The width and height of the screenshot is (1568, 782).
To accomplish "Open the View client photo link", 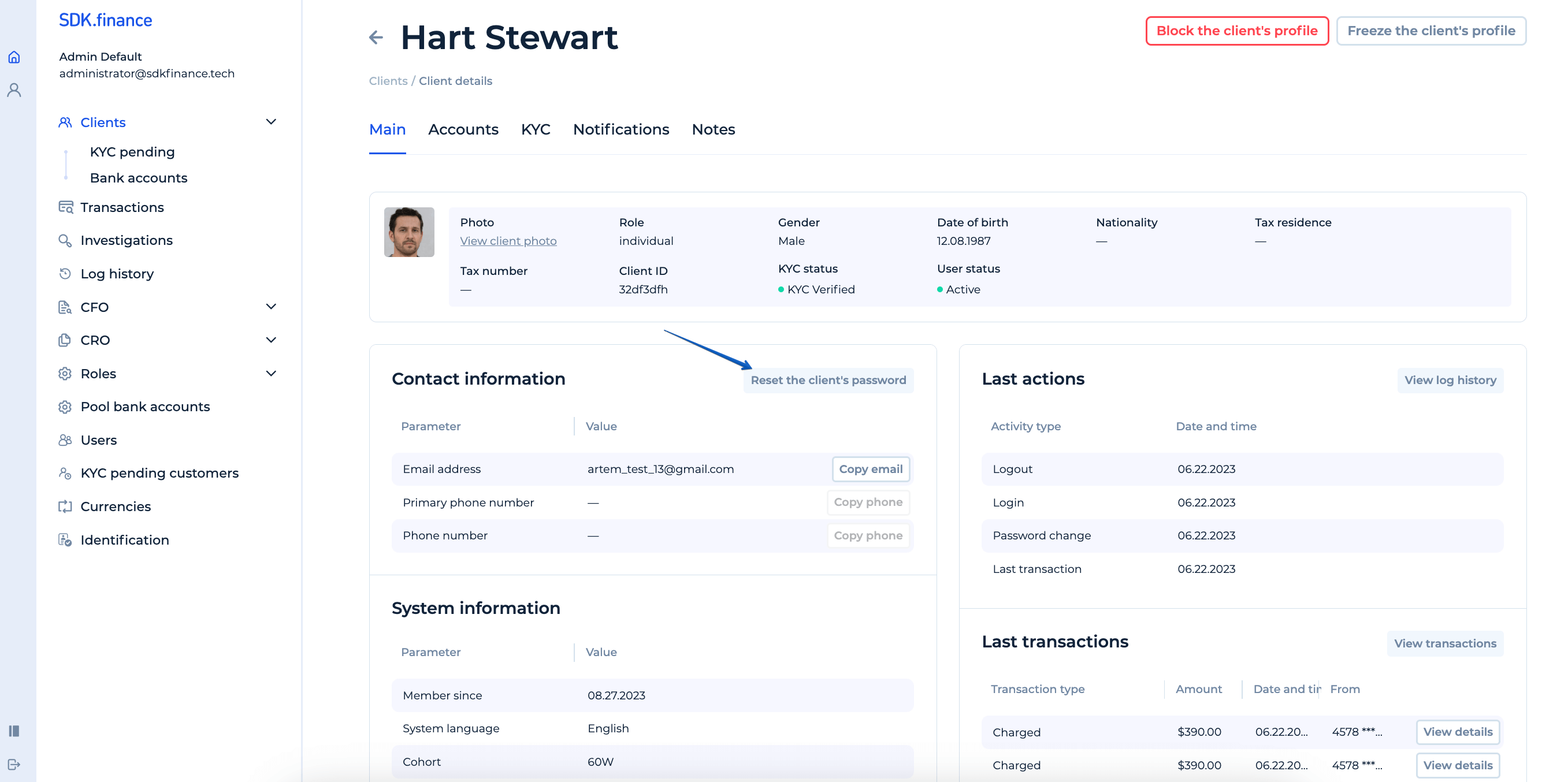I will point(508,241).
